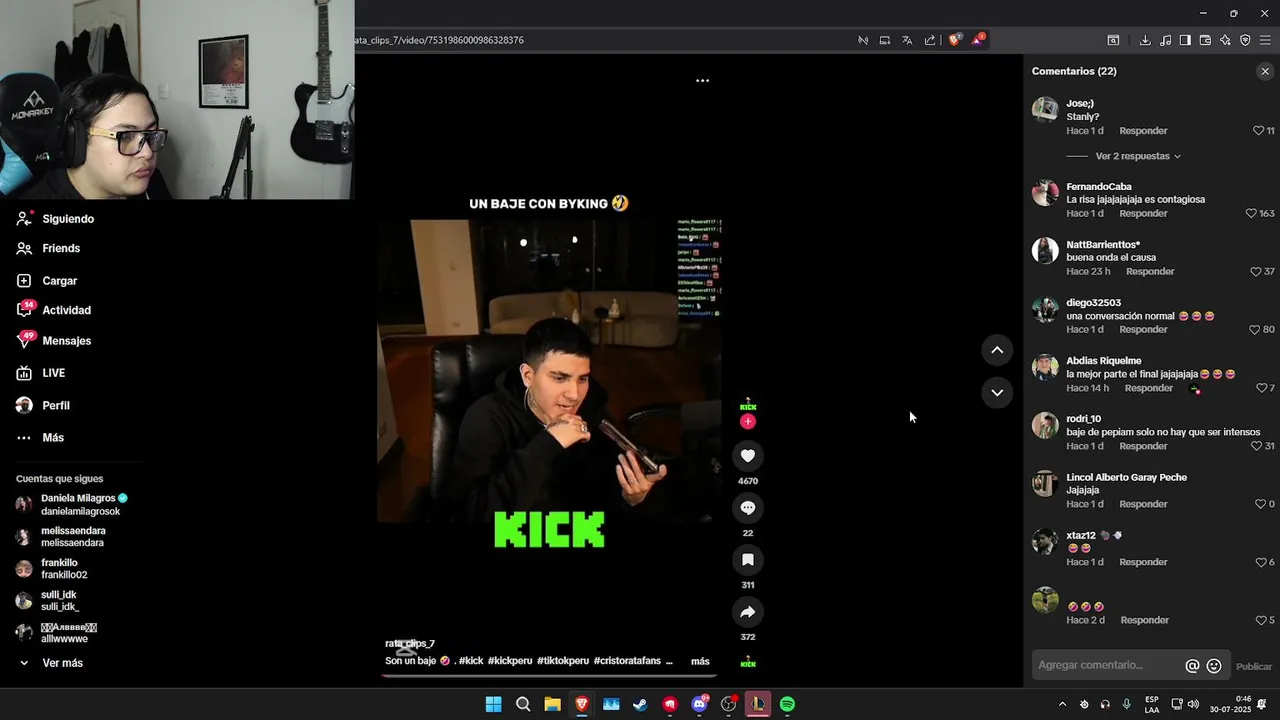The width and height of the screenshot is (1280, 720).
Task: Open Steam in taskbar
Action: click(640, 704)
